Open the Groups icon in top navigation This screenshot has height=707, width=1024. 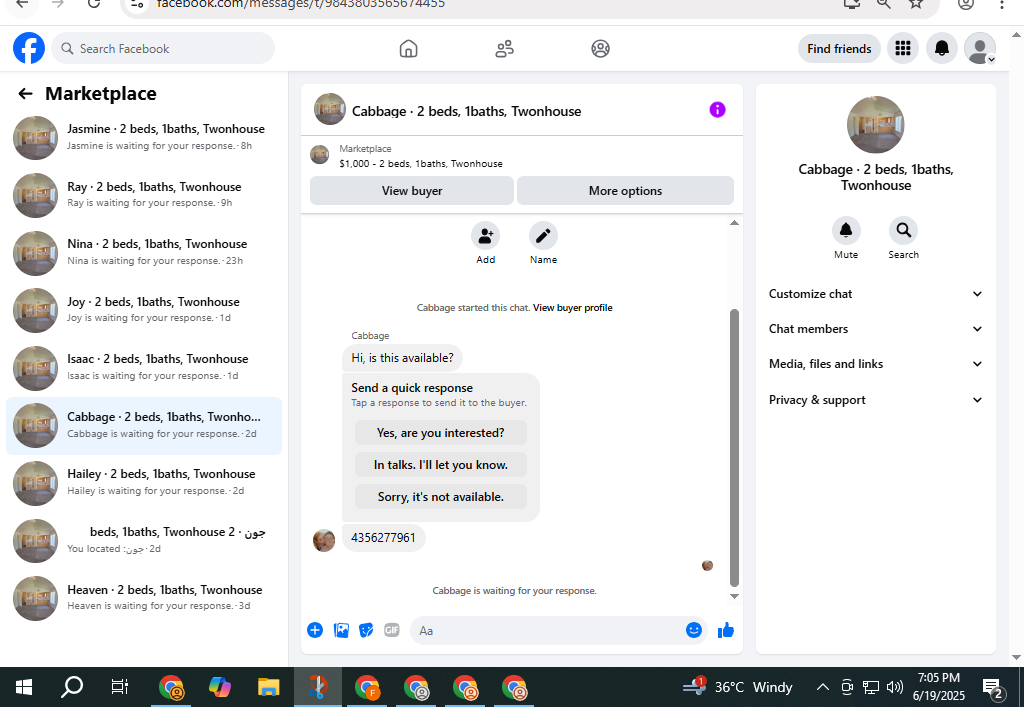pos(600,48)
